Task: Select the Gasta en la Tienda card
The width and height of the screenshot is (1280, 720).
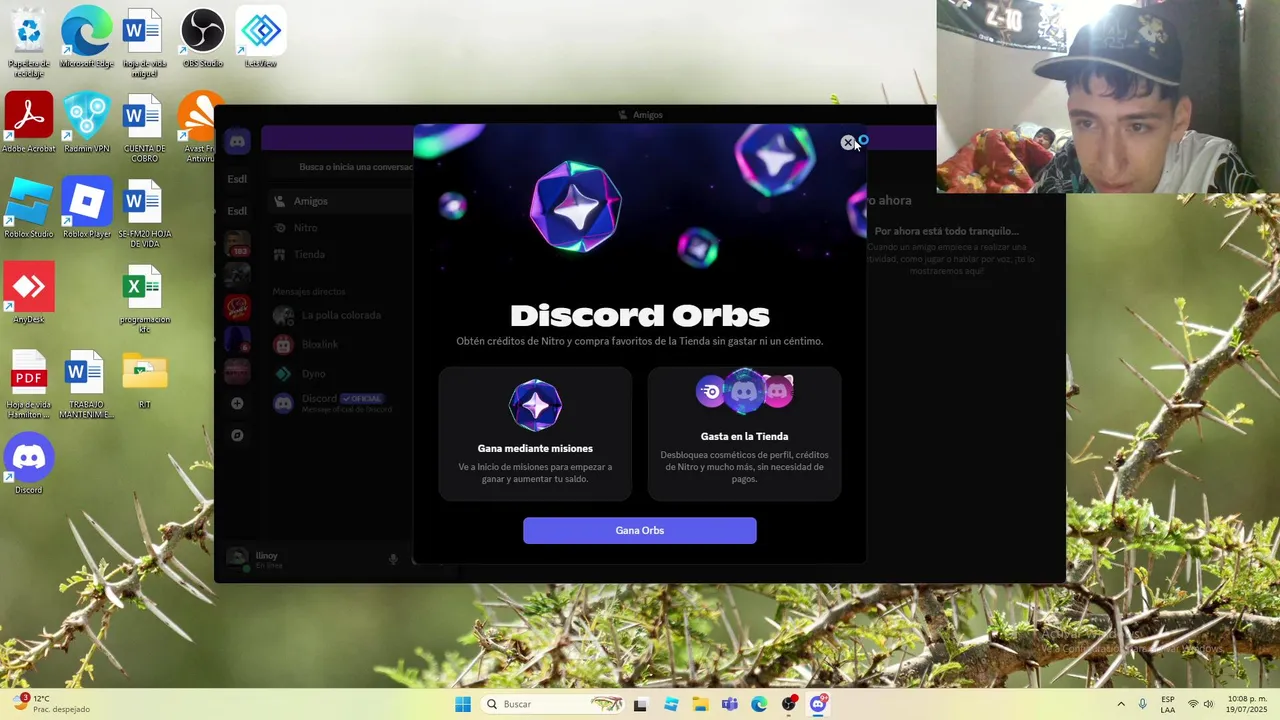Action: point(744,433)
